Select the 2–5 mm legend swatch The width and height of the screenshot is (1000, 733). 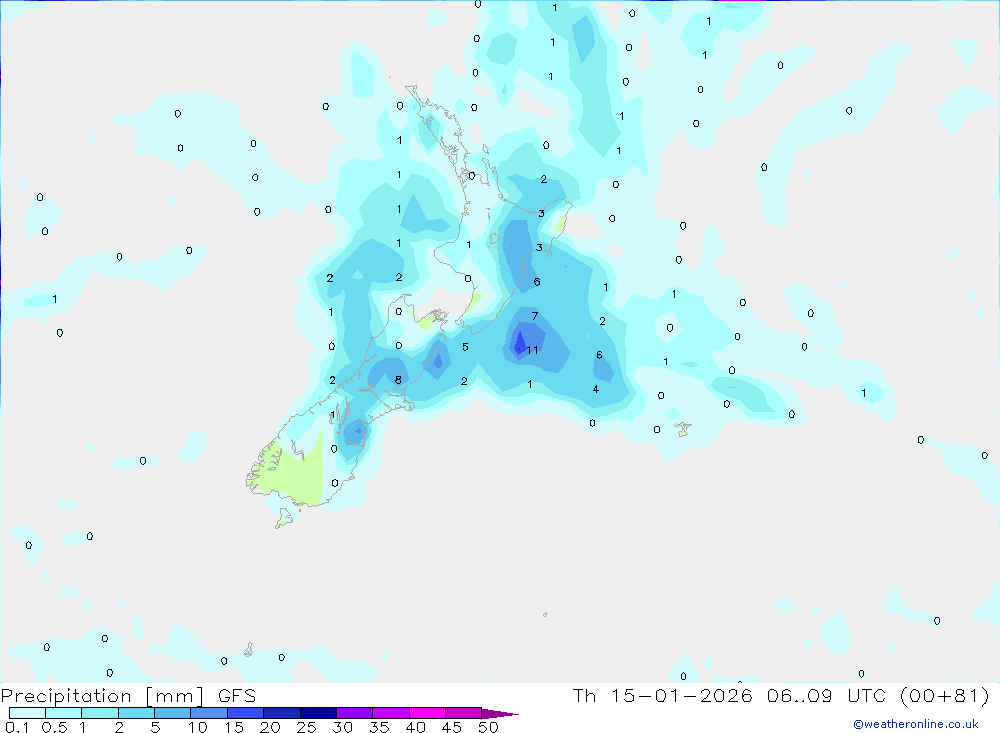pyautogui.click(x=136, y=713)
